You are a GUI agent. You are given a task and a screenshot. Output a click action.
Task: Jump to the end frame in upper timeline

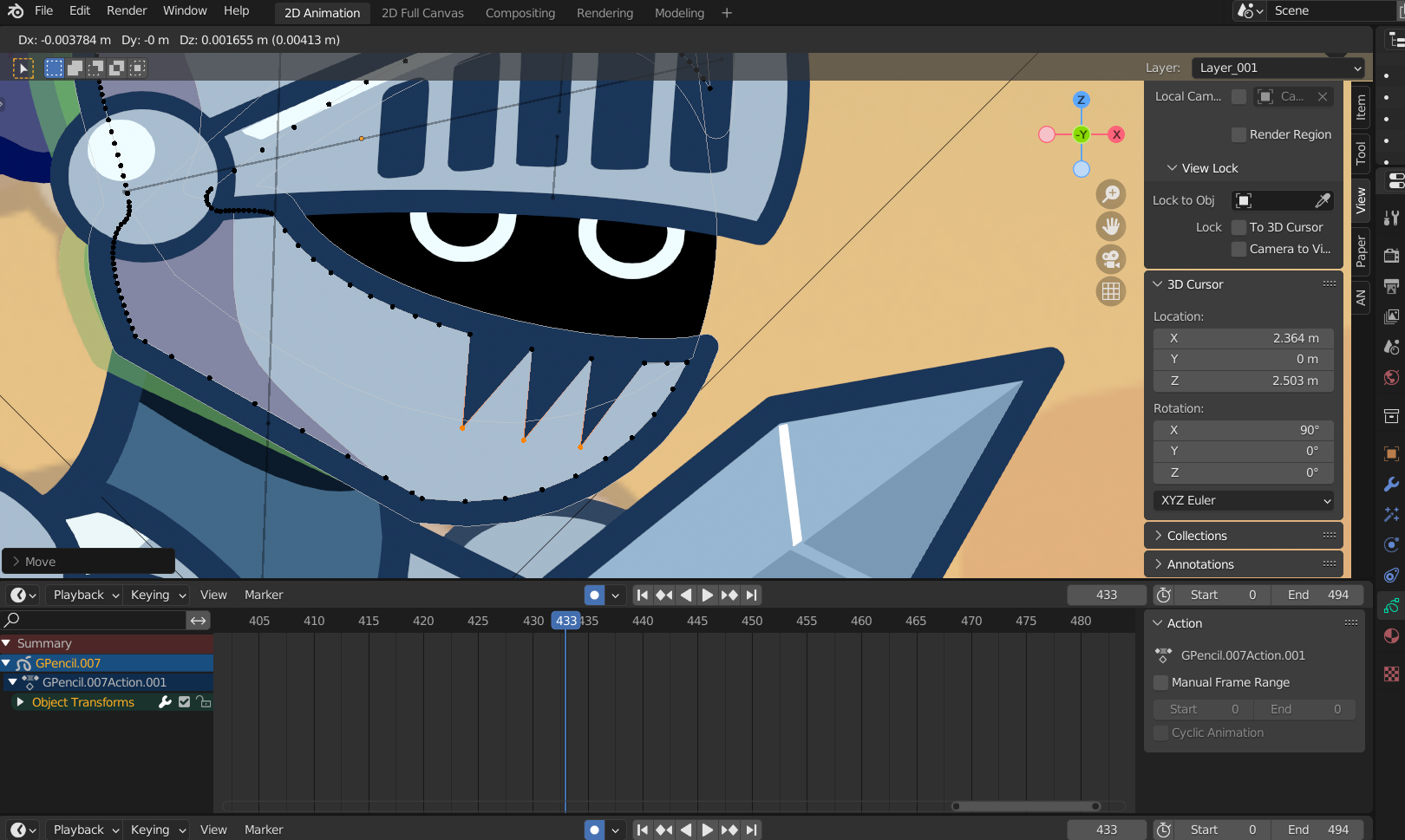point(751,595)
